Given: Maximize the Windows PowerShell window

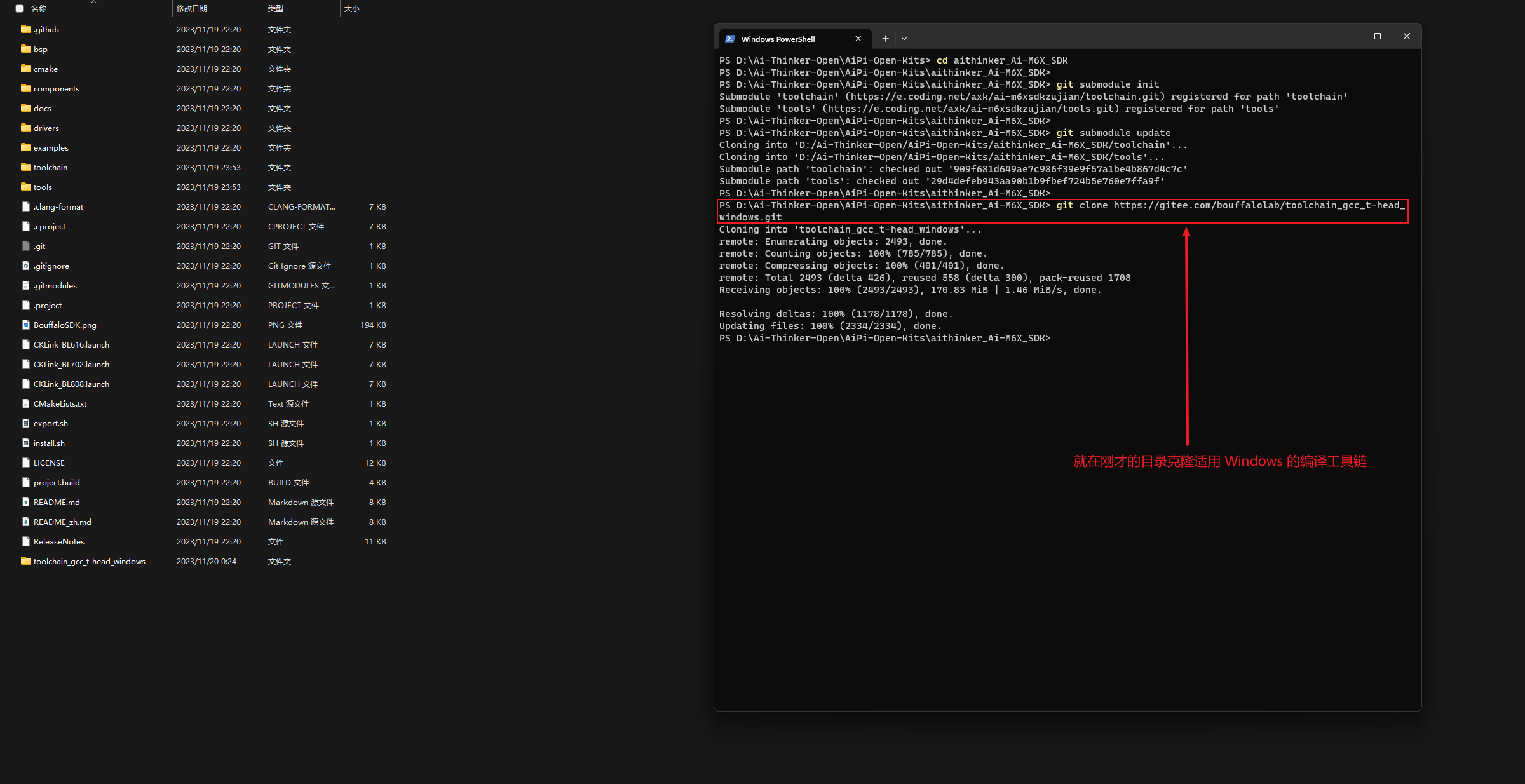Looking at the screenshot, I should pyautogui.click(x=1378, y=36).
